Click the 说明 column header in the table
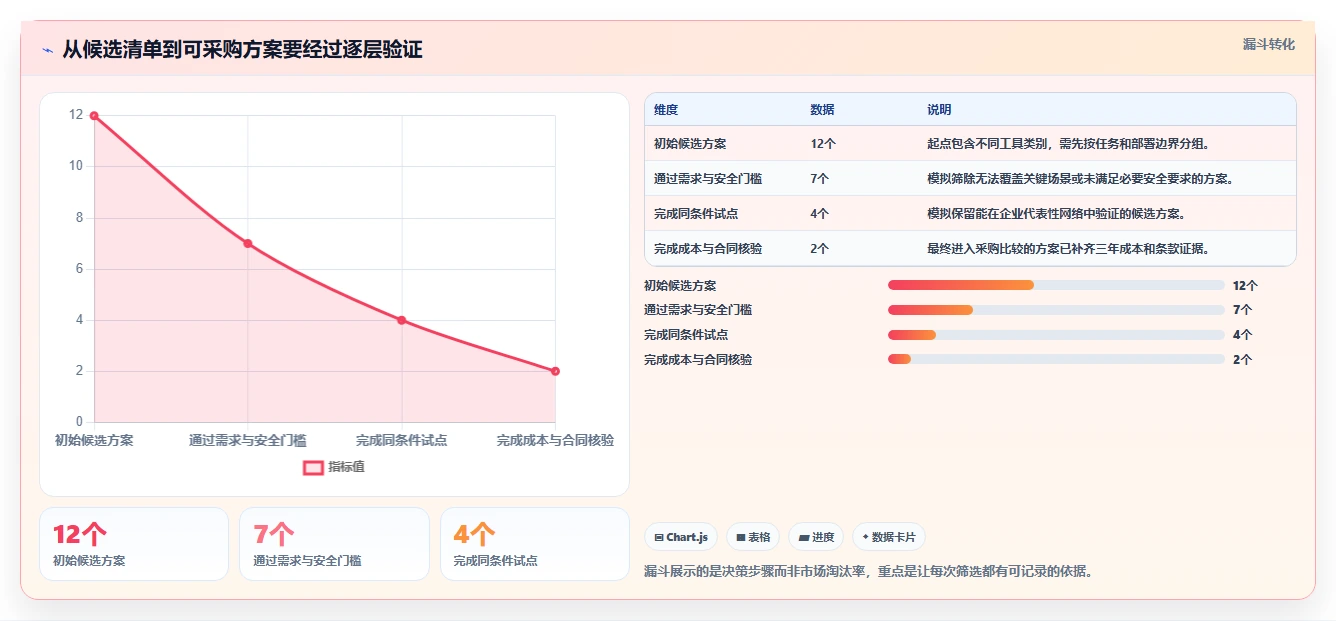 [x=939, y=109]
